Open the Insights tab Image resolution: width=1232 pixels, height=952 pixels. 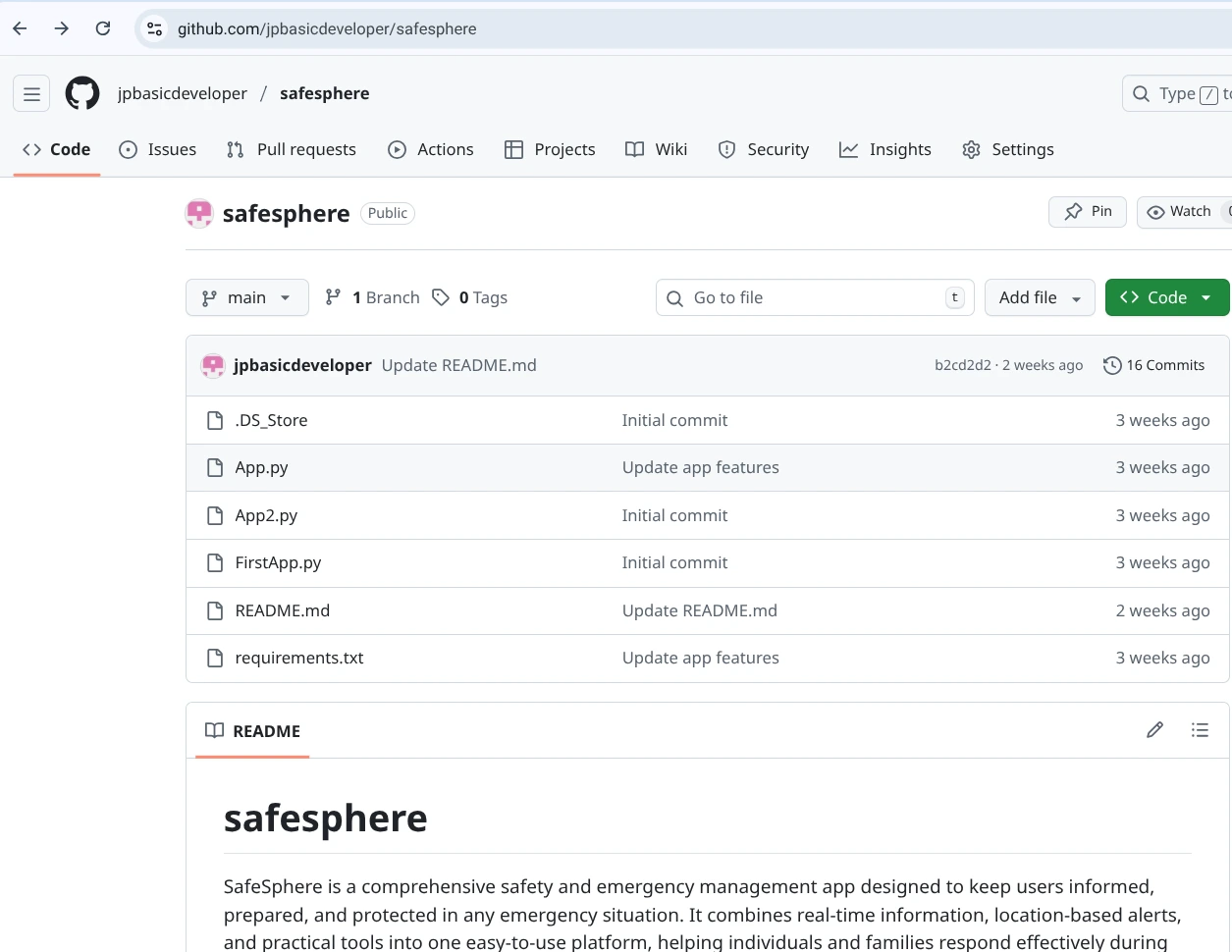[885, 149]
